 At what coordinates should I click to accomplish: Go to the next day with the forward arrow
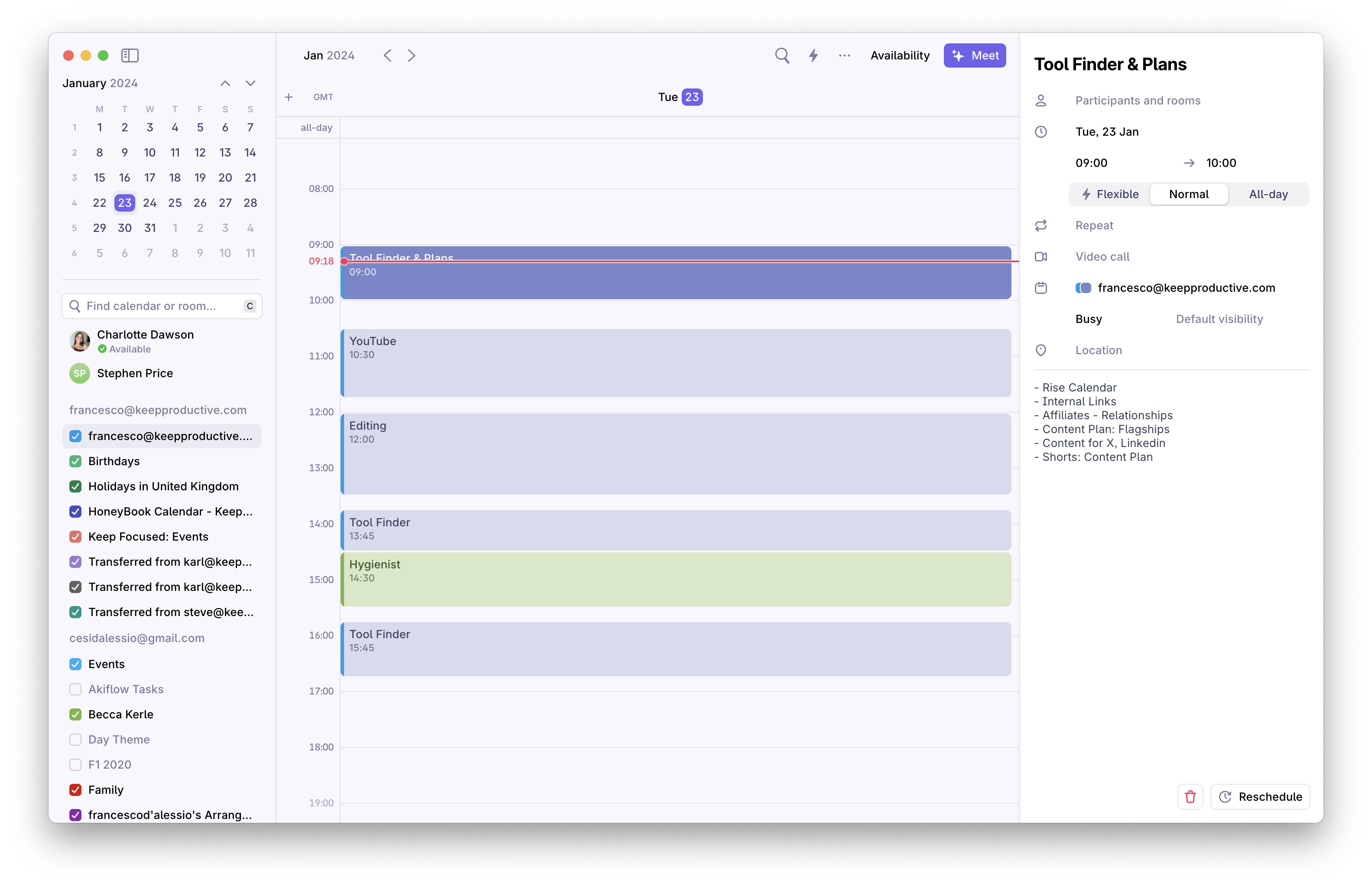coord(411,55)
